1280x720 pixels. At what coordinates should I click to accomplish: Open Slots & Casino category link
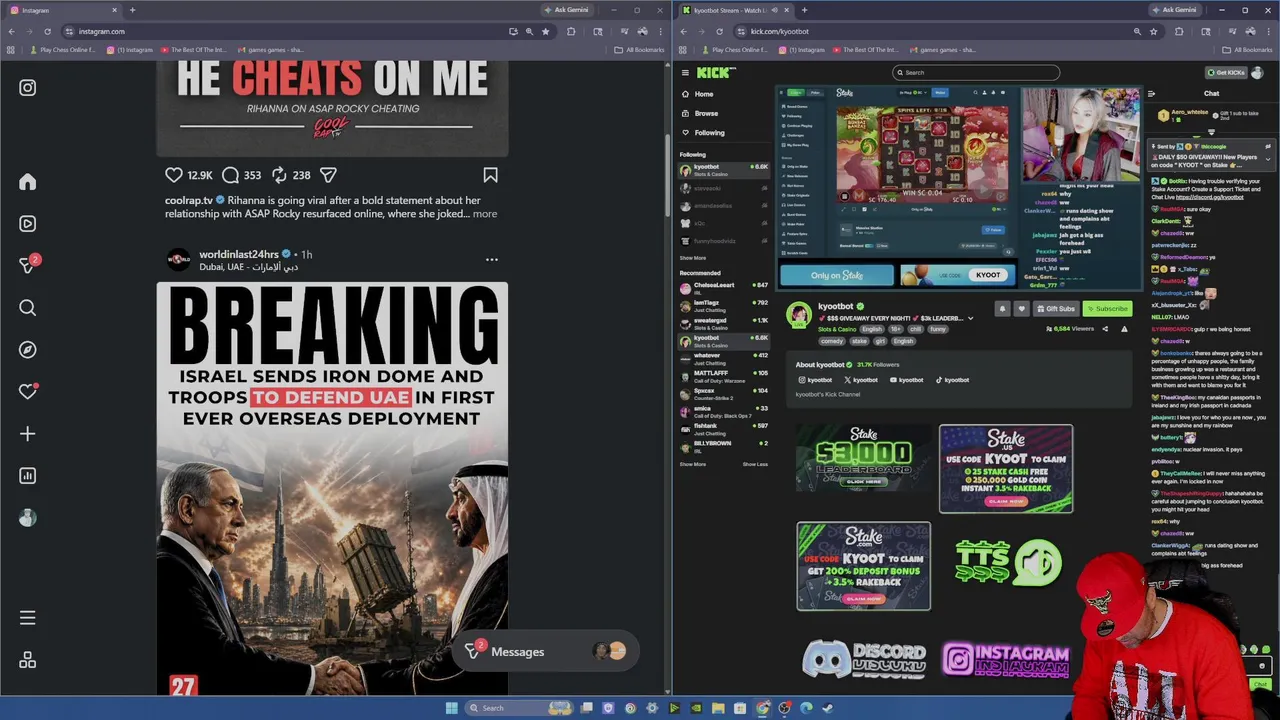point(837,329)
